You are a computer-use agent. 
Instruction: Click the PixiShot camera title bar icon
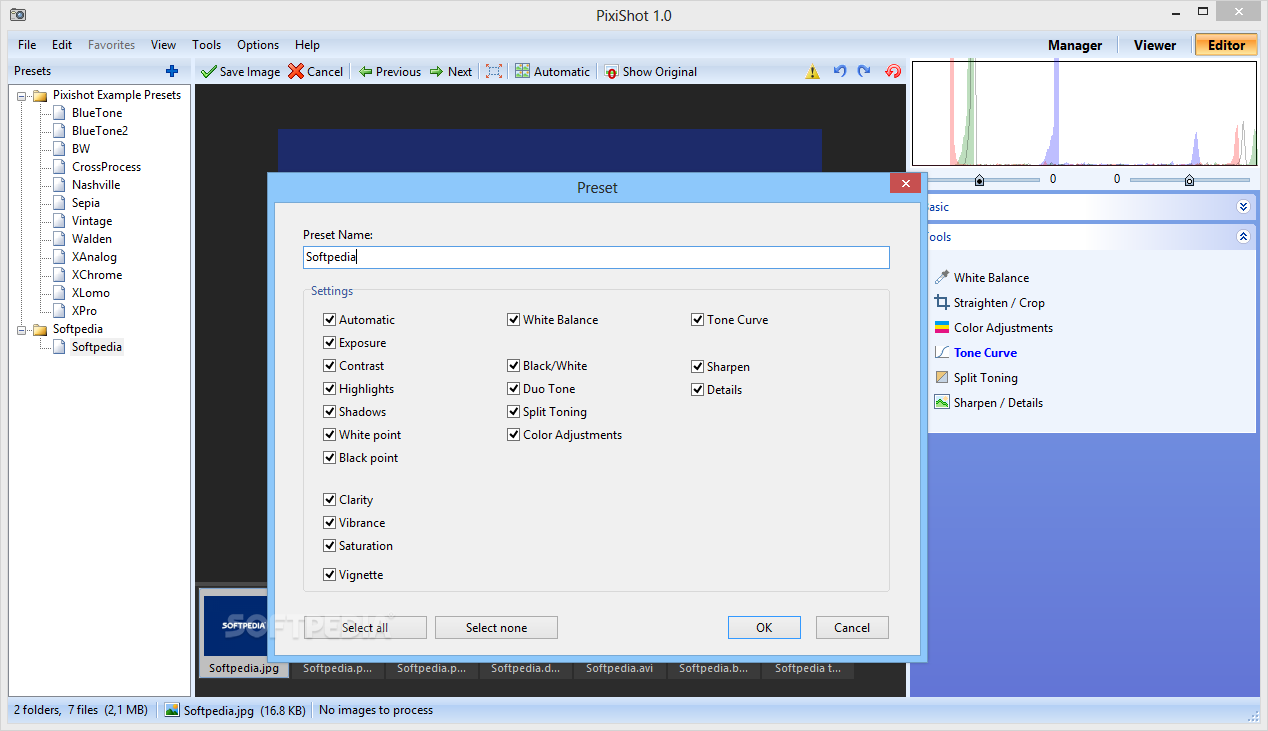tap(18, 15)
